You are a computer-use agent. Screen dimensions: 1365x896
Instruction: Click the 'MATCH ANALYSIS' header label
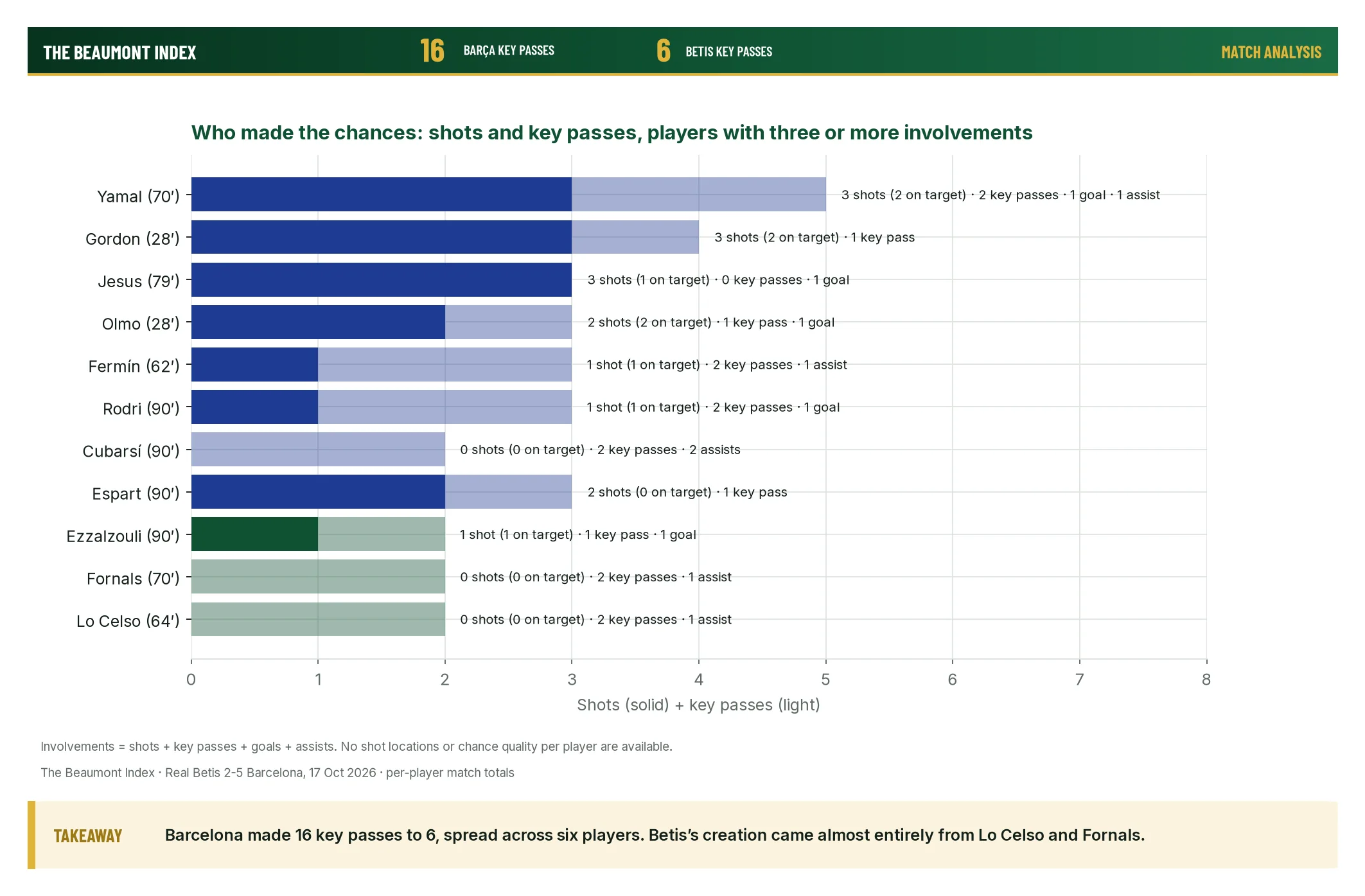pos(1271,53)
